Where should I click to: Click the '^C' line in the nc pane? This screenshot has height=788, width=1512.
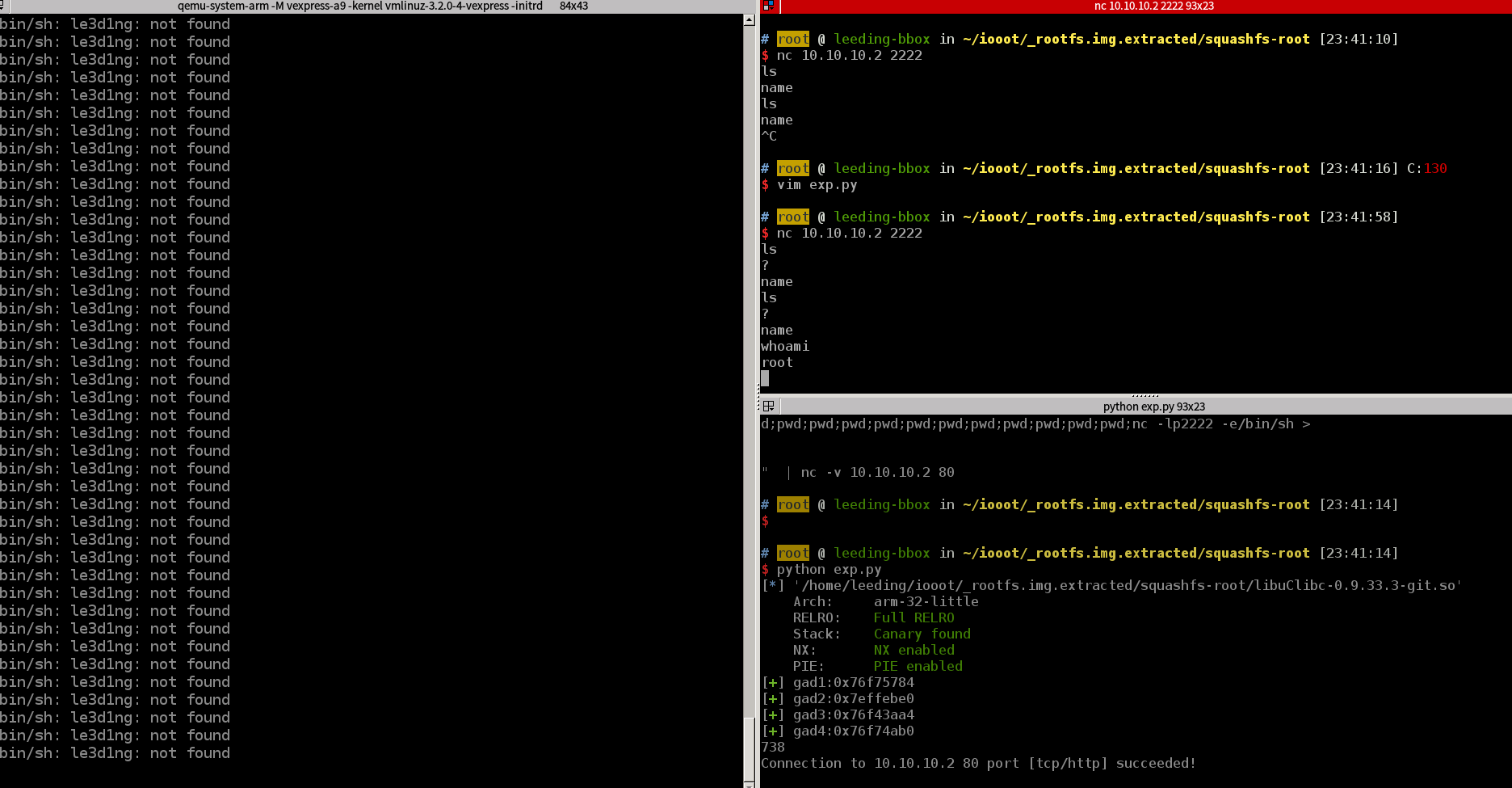click(x=768, y=136)
